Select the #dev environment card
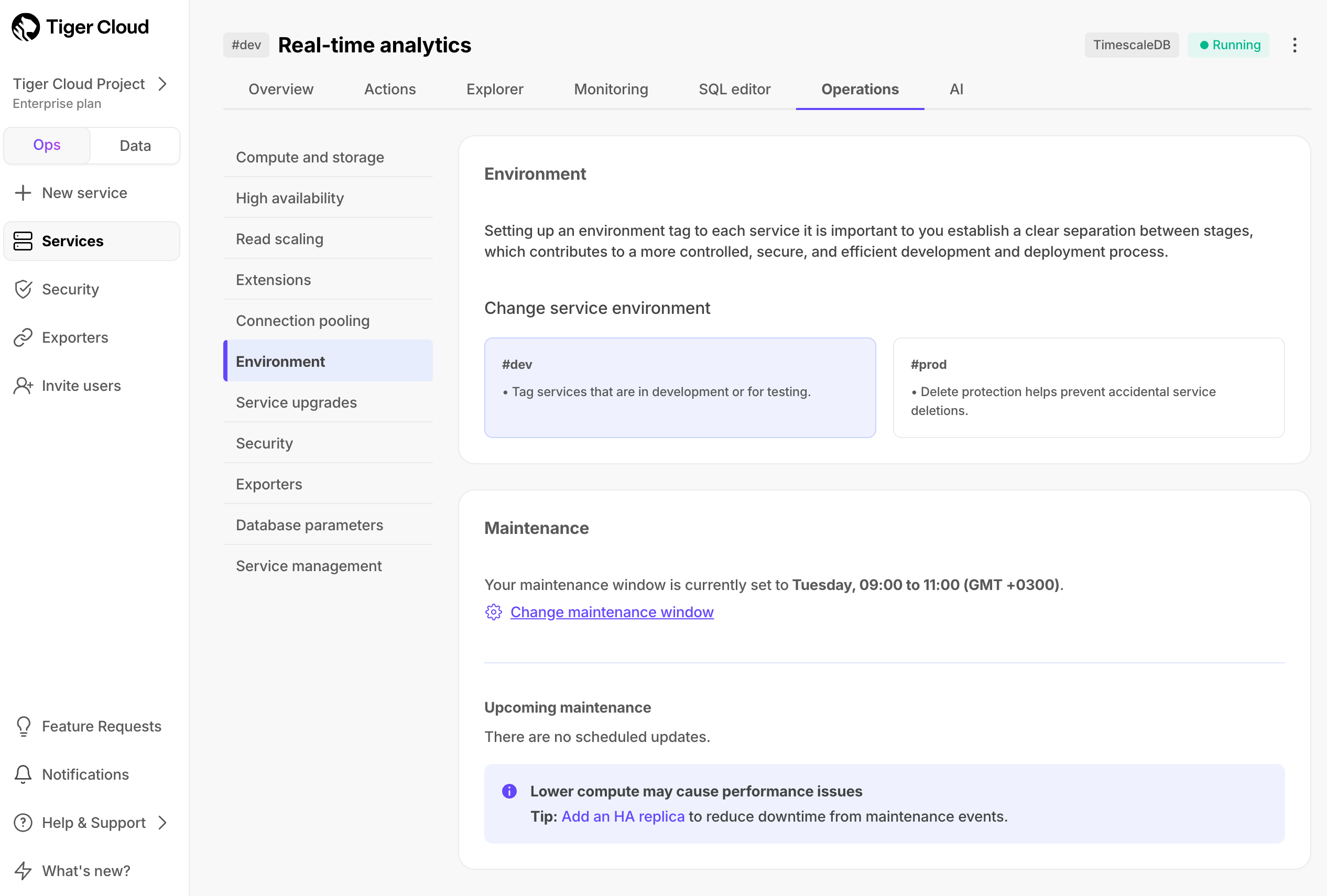Screen dimensions: 1327x896 [x=680, y=388]
